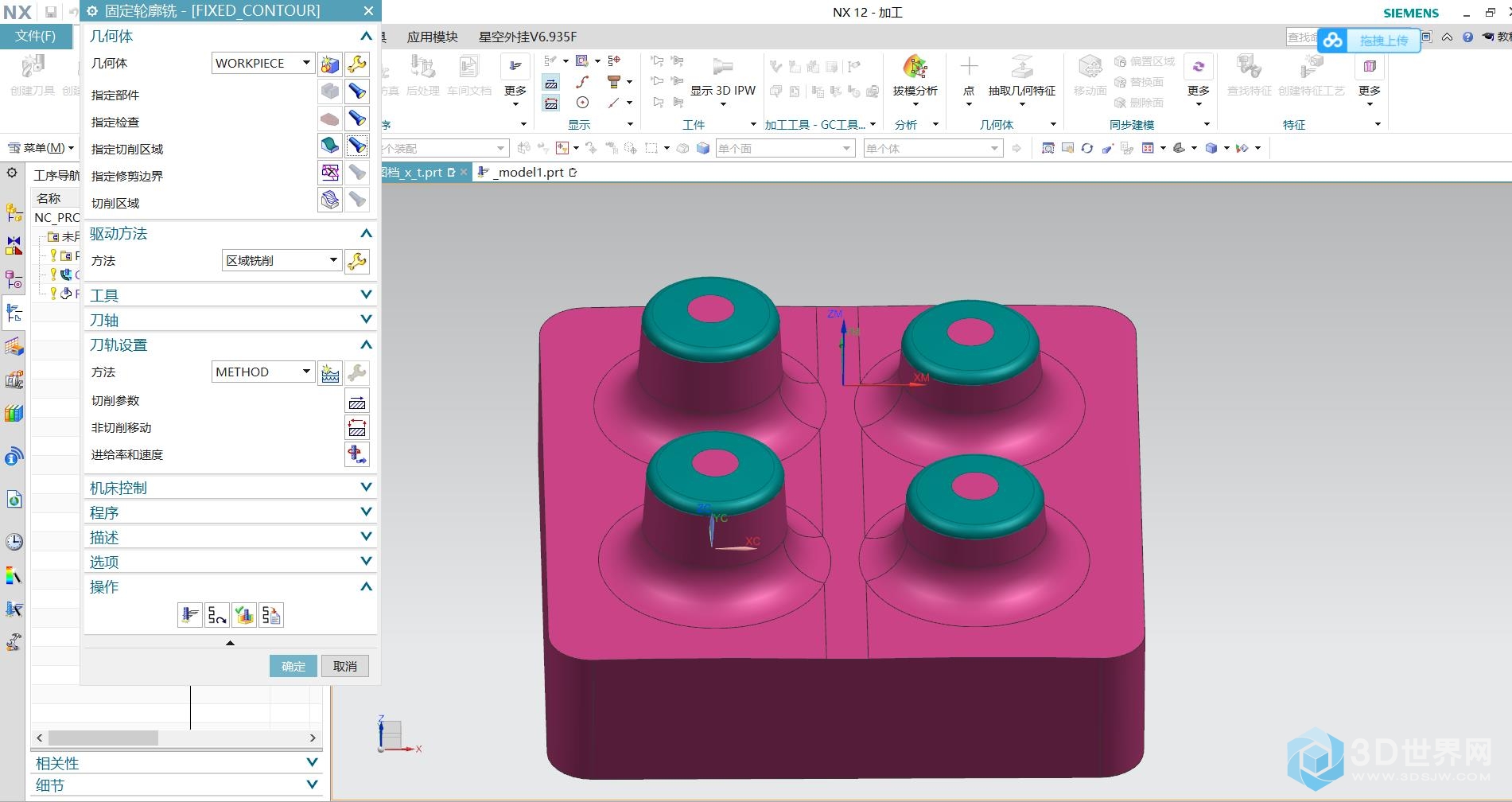Select NC_PROGRAM row in the navigator

coord(56,217)
